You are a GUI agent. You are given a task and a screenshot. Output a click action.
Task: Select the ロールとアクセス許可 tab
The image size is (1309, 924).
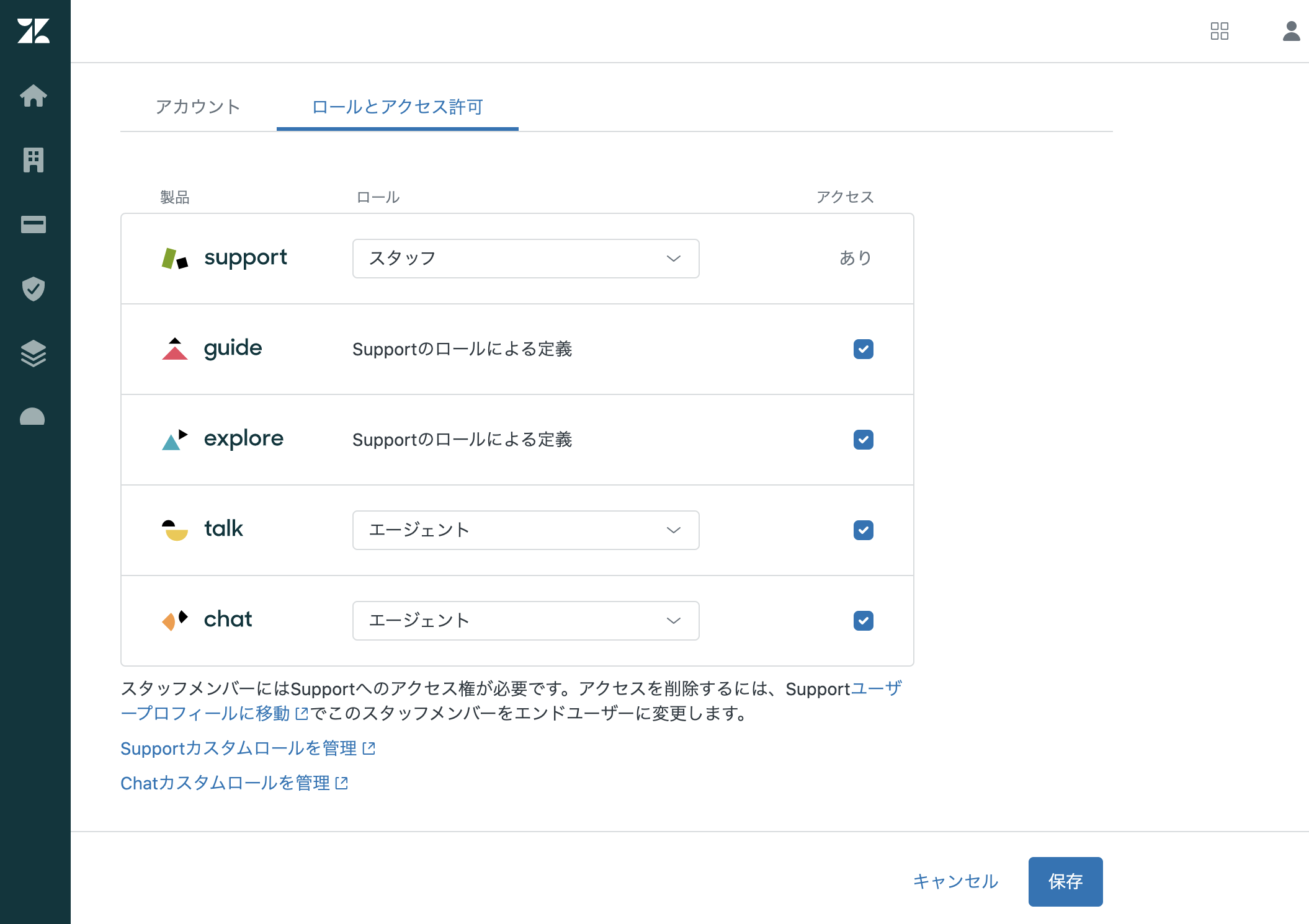[x=398, y=107]
